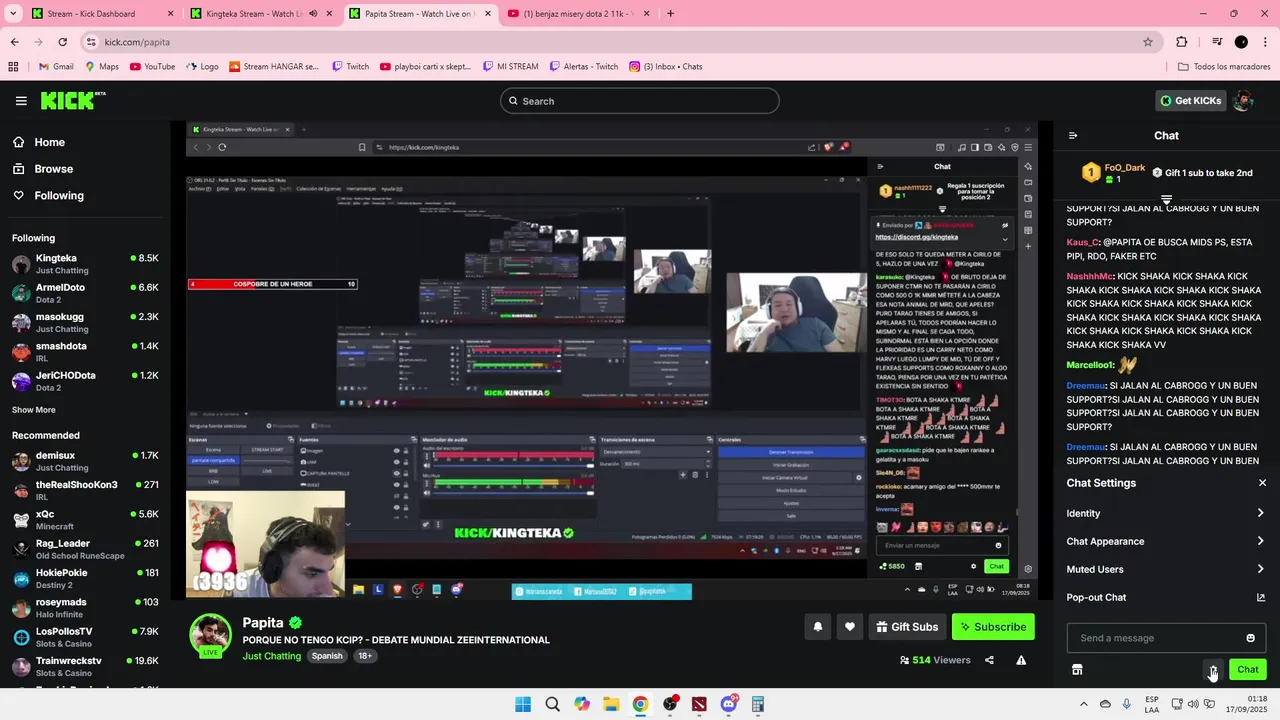Open Pop-out Chat
The width and height of the screenshot is (1280, 720).
coord(1166,597)
